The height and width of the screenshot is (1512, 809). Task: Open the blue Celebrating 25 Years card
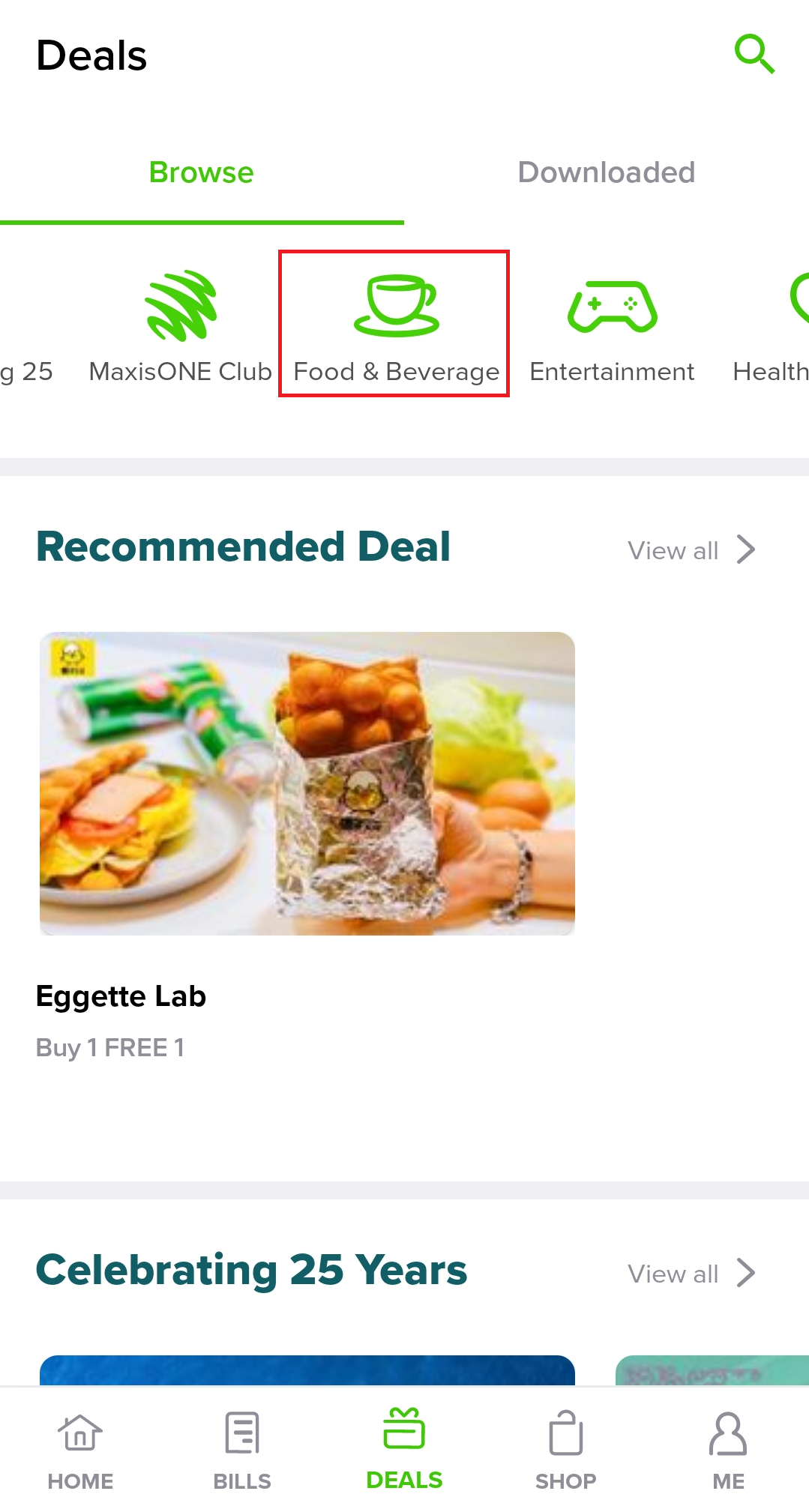307,1370
